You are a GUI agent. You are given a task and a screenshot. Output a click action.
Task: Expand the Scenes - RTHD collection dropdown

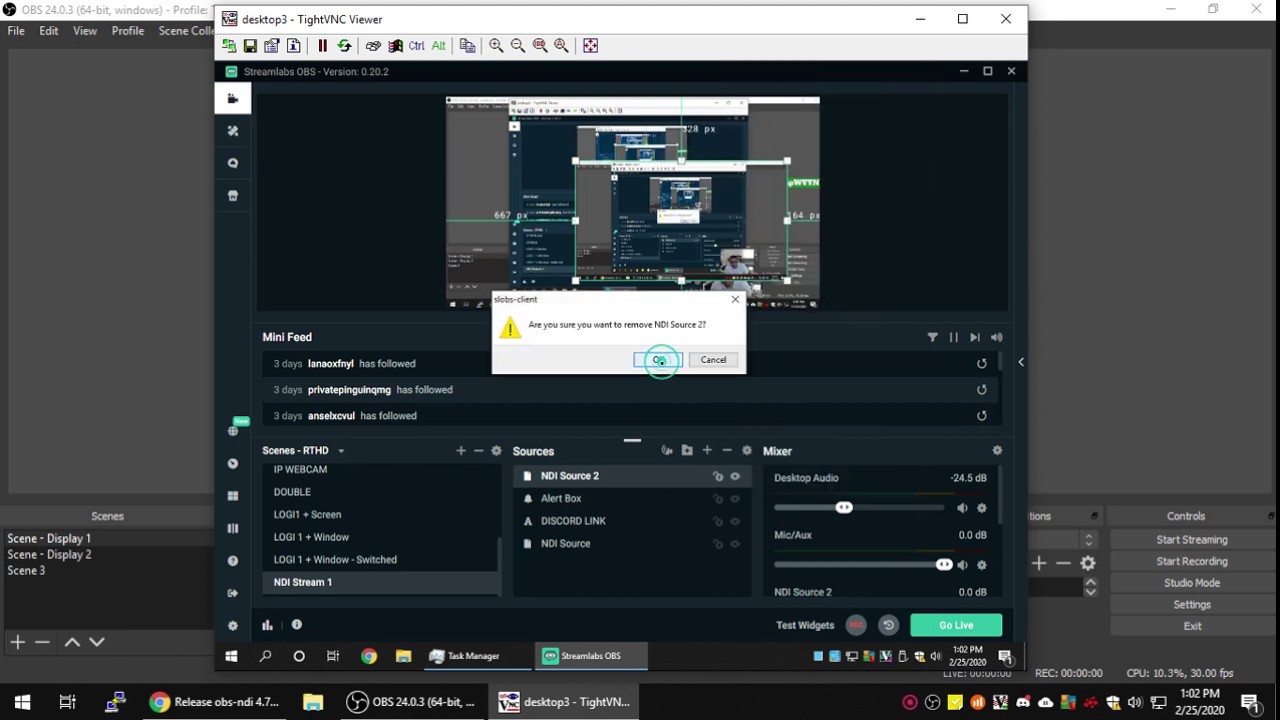[341, 451]
